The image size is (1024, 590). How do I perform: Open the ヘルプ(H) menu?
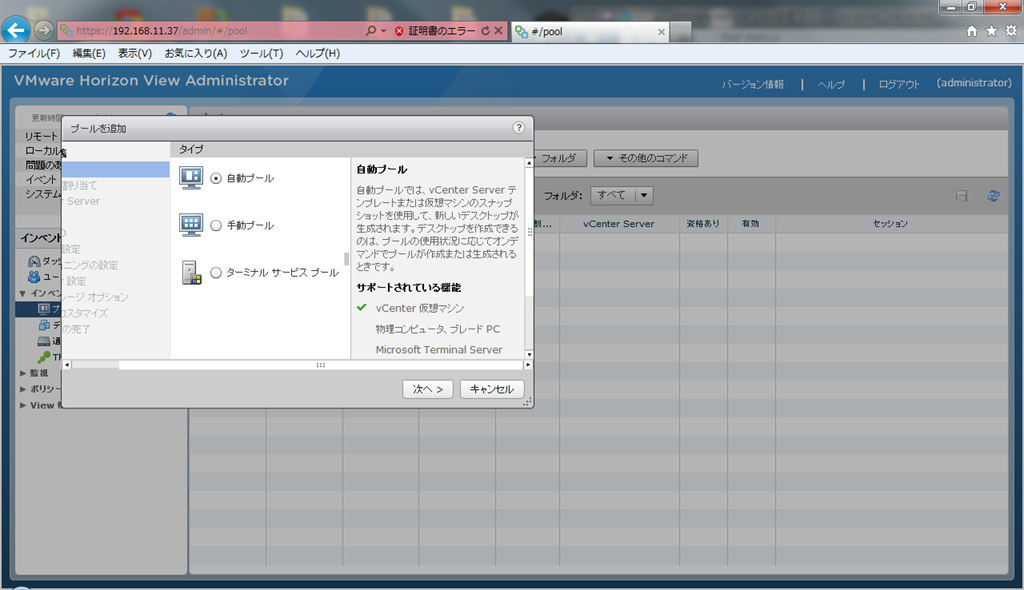[x=318, y=54]
